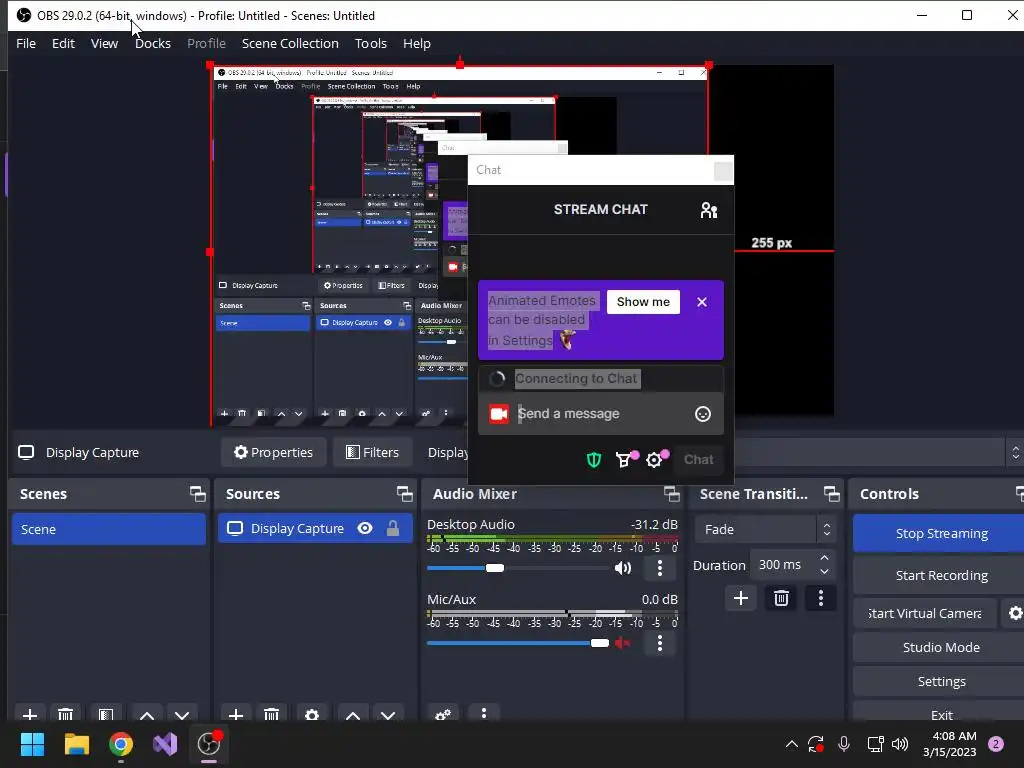This screenshot has height=768, width=1024.
Task: Open the Docks menu
Action: tap(153, 43)
